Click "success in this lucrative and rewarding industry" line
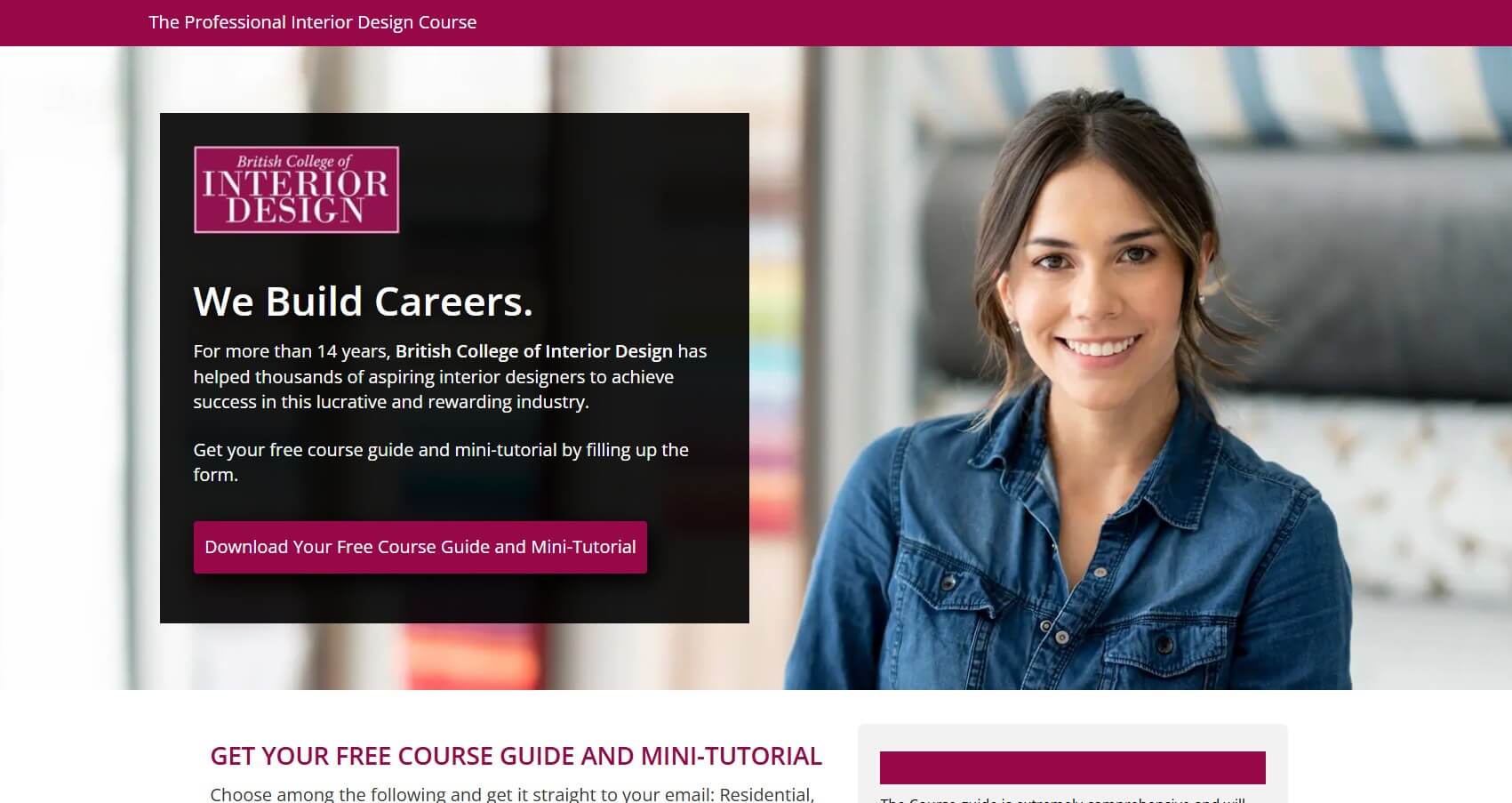1512x803 pixels. click(391, 402)
